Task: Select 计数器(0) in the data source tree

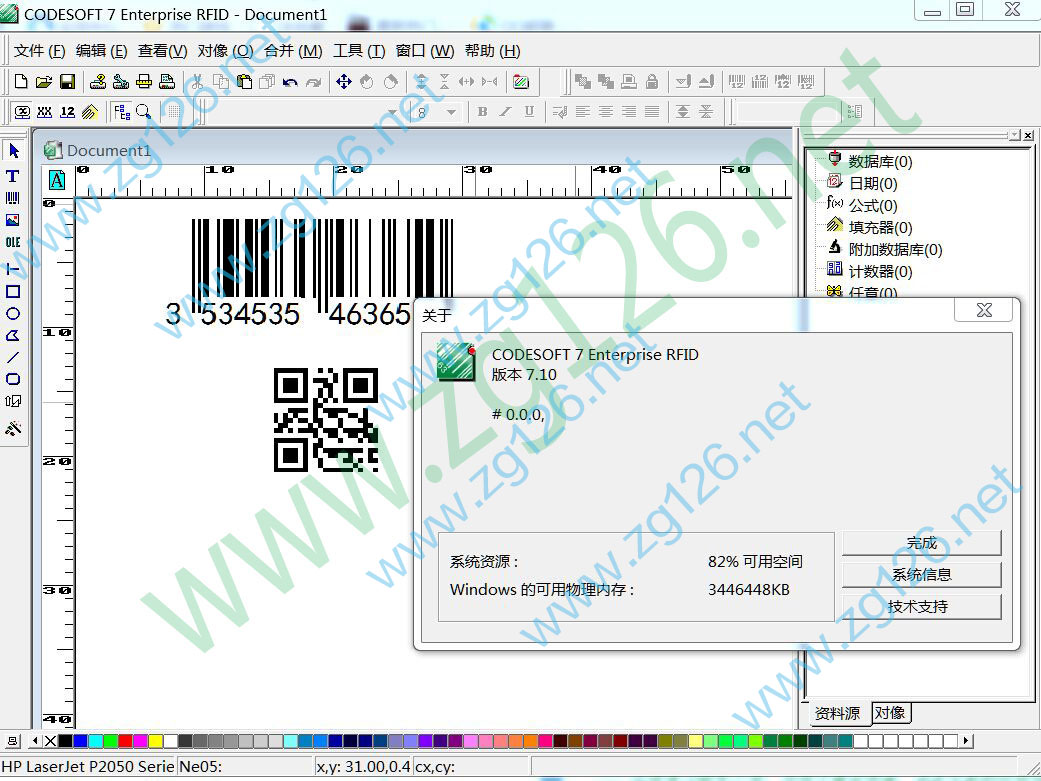Action: click(x=880, y=272)
